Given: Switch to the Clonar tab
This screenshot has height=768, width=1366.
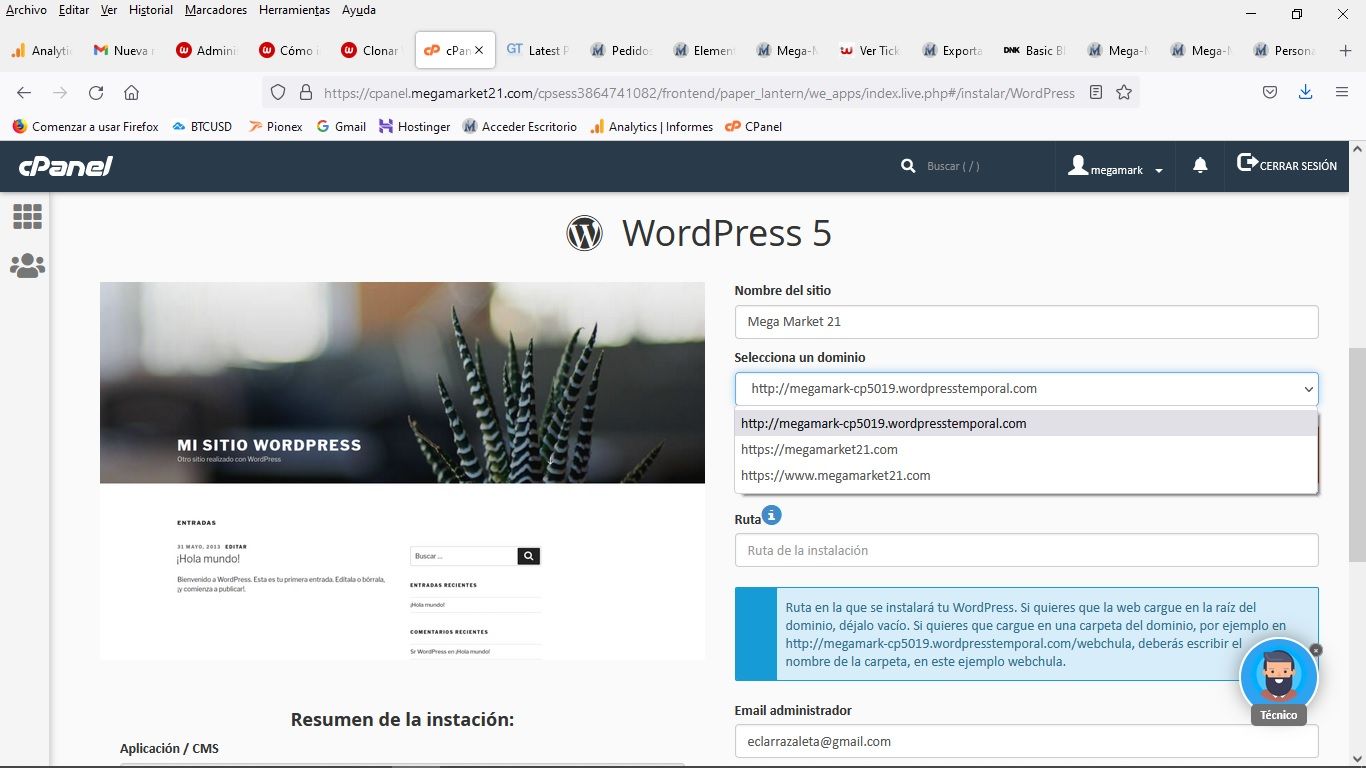Looking at the screenshot, I should pos(371,50).
